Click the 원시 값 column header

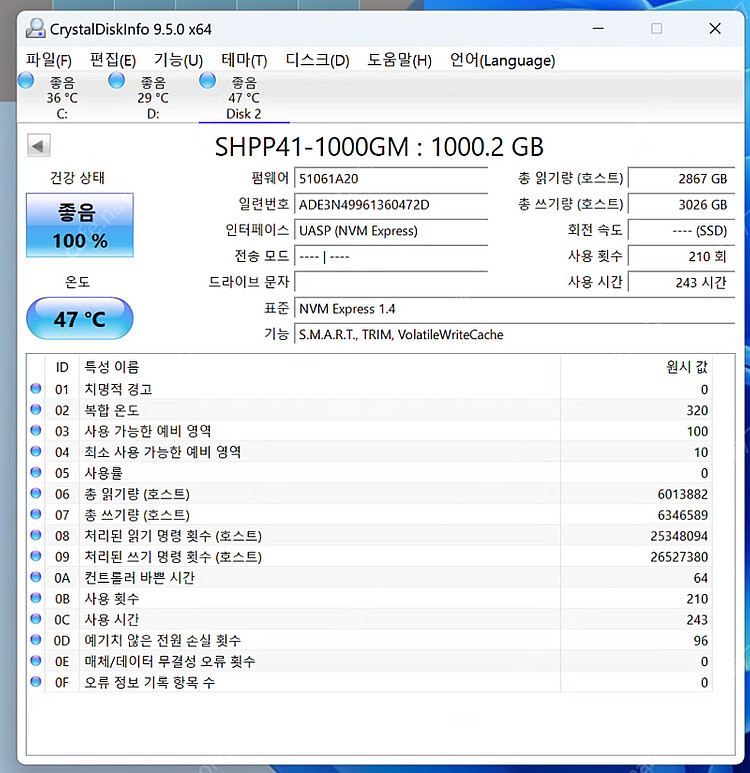[636, 367]
